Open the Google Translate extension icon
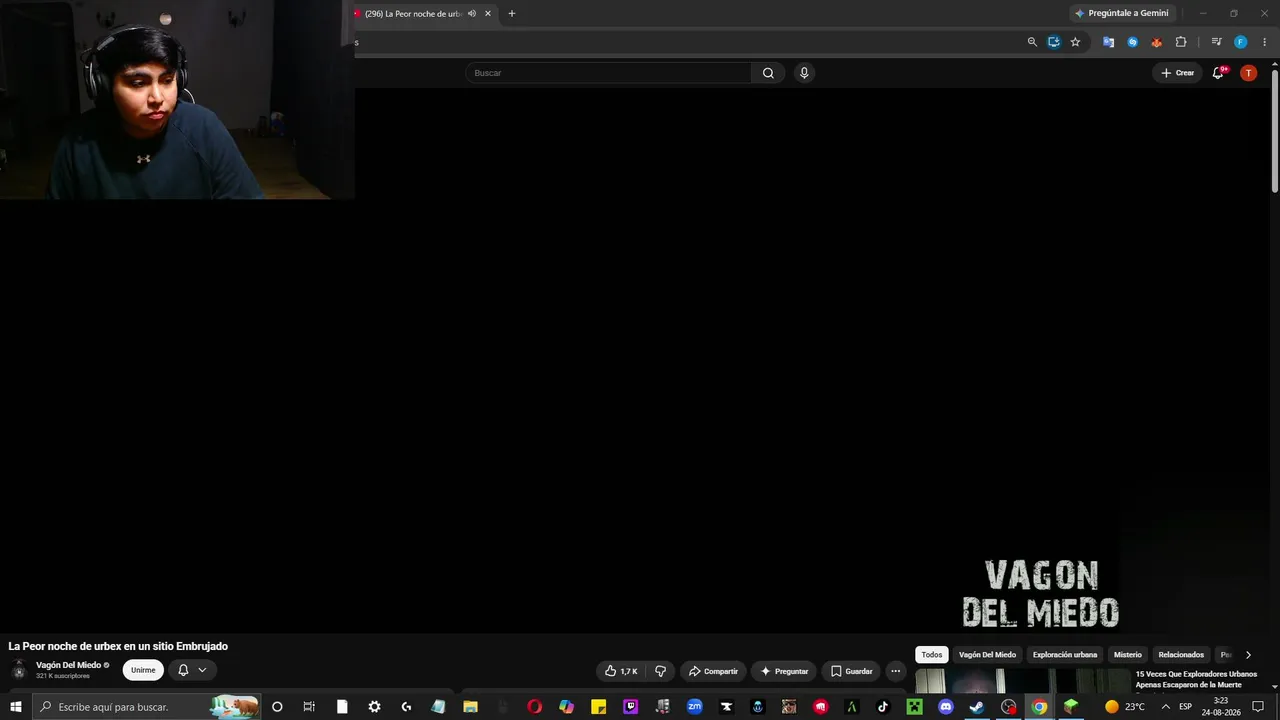Viewport: 1280px width, 720px height. (1109, 42)
